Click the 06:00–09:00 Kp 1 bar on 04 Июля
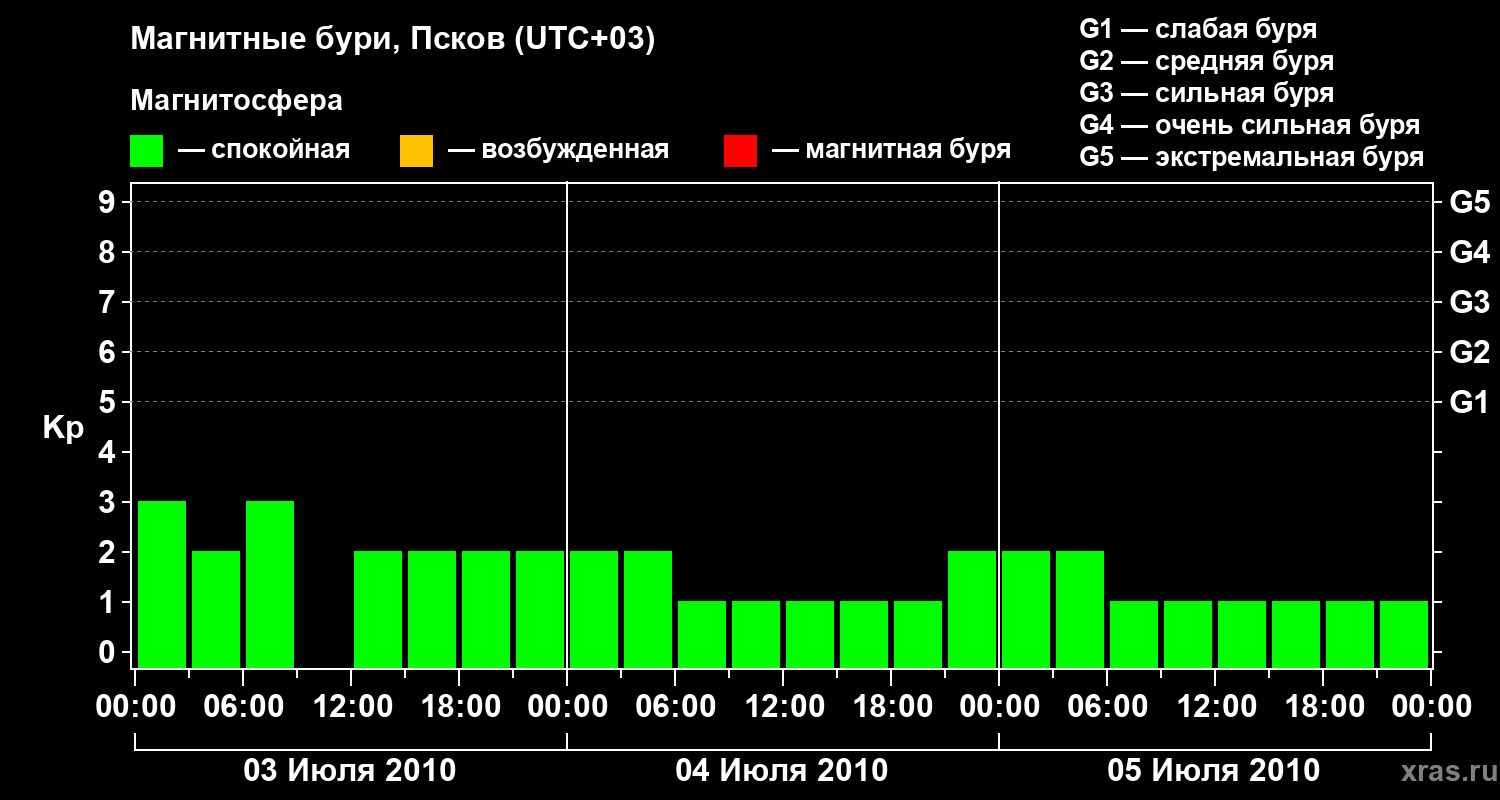The image size is (1500, 800). click(x=702, y=634)
